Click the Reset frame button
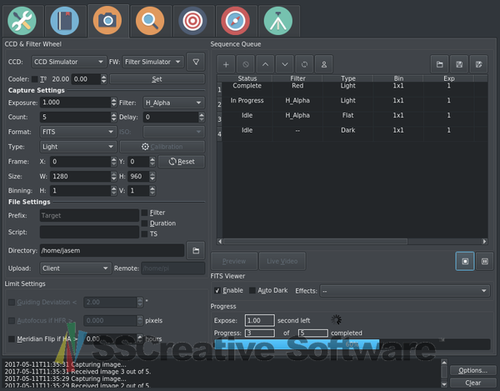Screen dimensions: 500x391 click(x=182, y=162)
